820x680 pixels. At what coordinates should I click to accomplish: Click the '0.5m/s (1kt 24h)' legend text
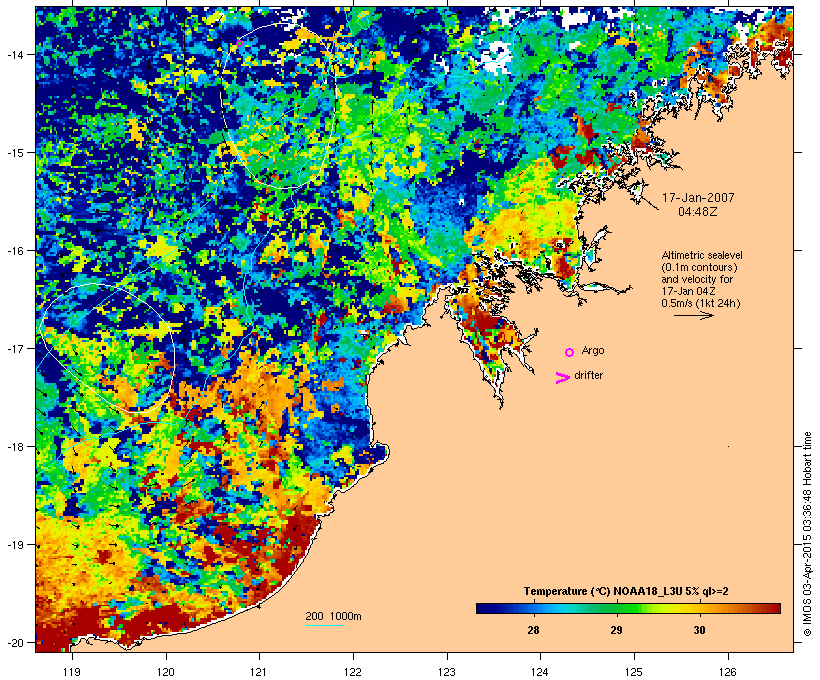[x=701, y=303]
